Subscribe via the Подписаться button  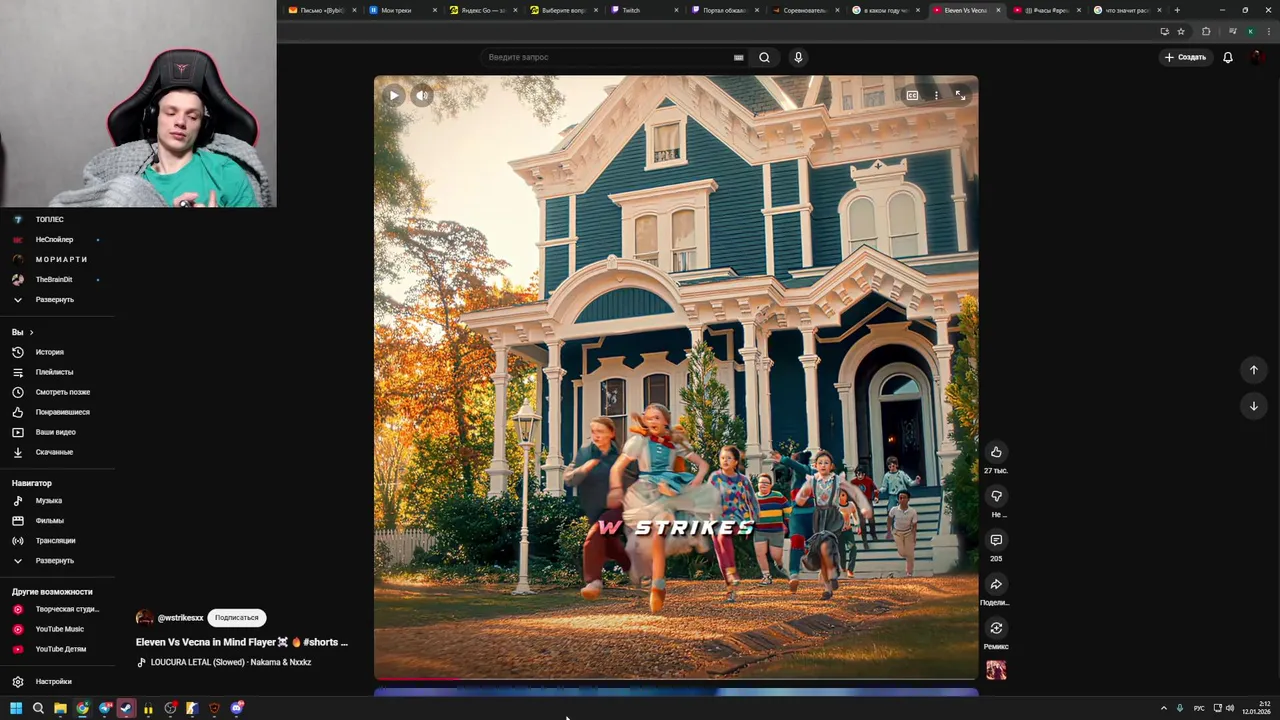coord(237,618)
